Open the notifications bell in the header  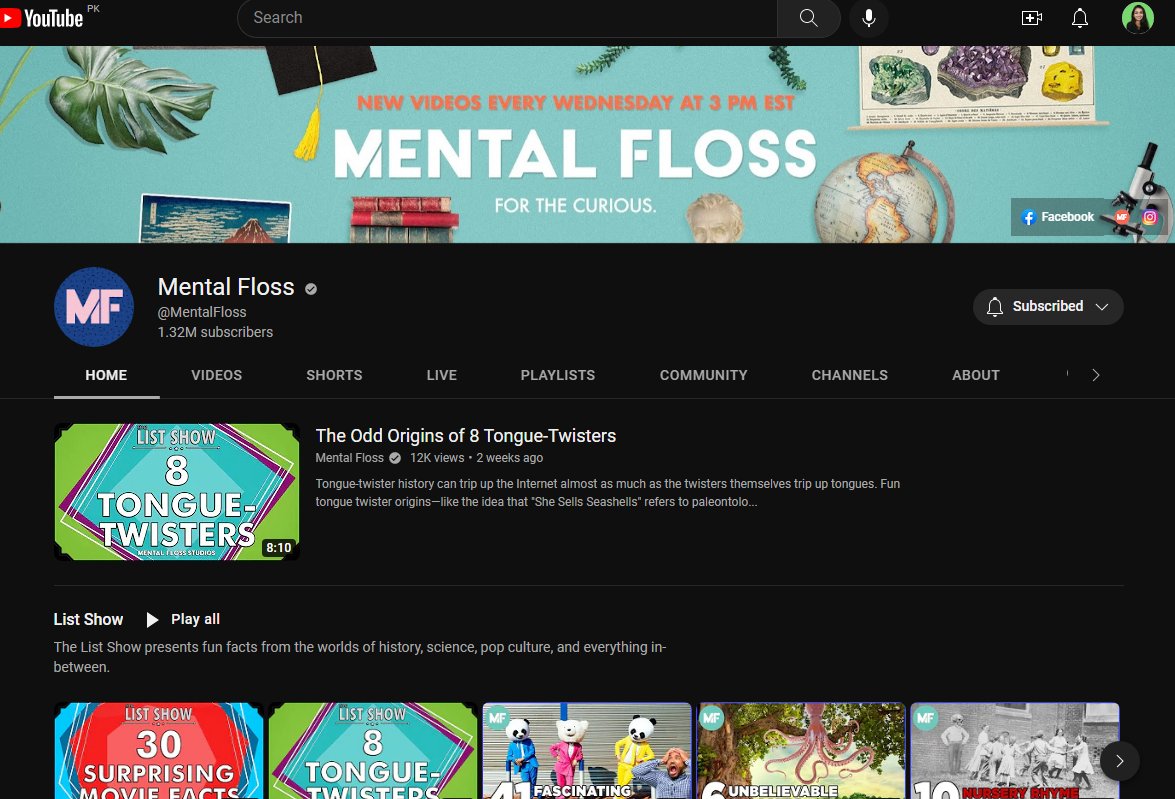click(x=1079, y=18)
